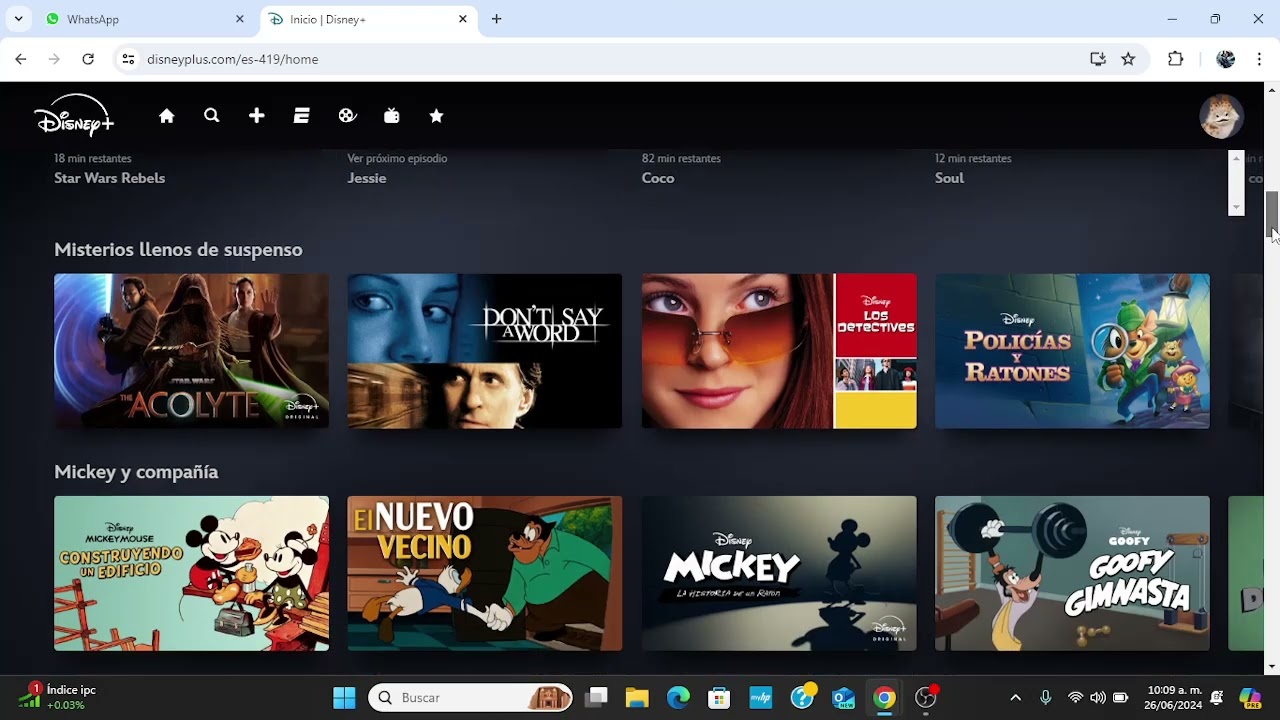Click the page scrollbar down arrow

[1272, 667]
